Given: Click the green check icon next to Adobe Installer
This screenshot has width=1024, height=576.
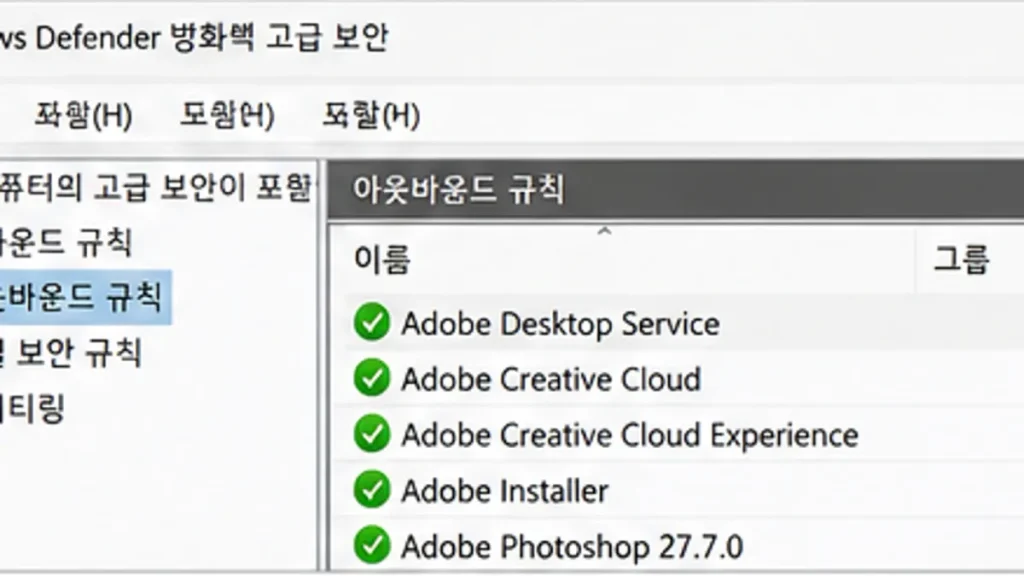Looking at the screenshot, I should click(x=372, y=490).
